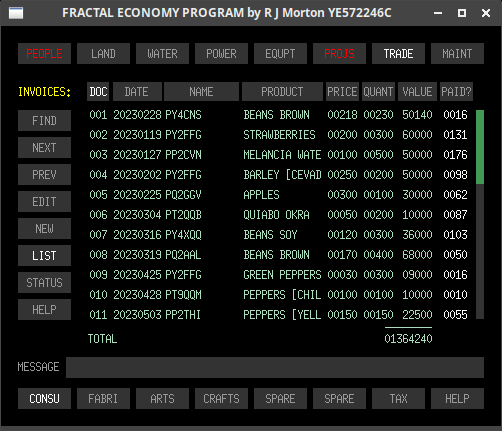Select the PEPPERS [CHIL invoice row

(x=278, y=295)
